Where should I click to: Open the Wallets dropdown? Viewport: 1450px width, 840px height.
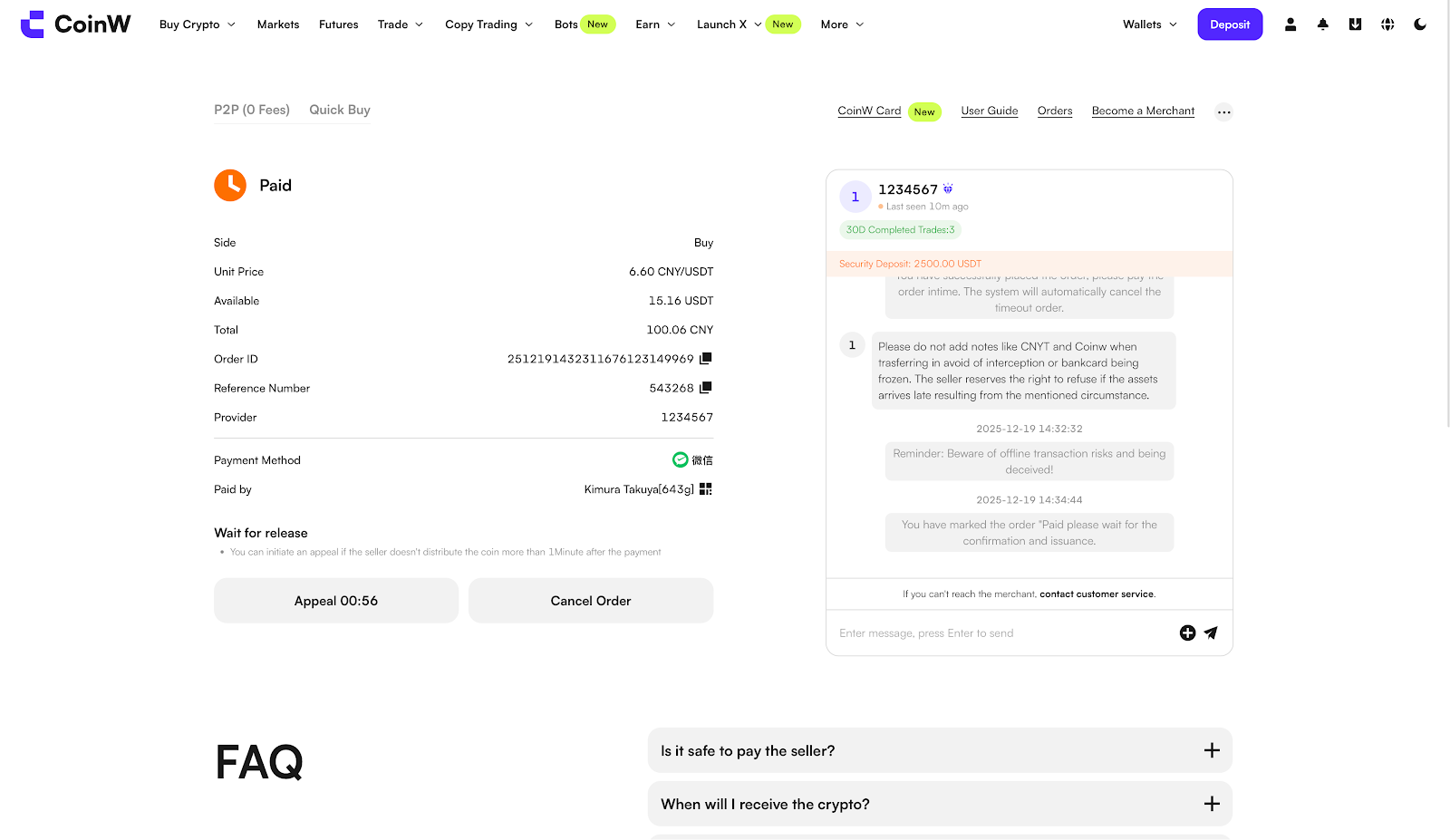coord(1149,24)
